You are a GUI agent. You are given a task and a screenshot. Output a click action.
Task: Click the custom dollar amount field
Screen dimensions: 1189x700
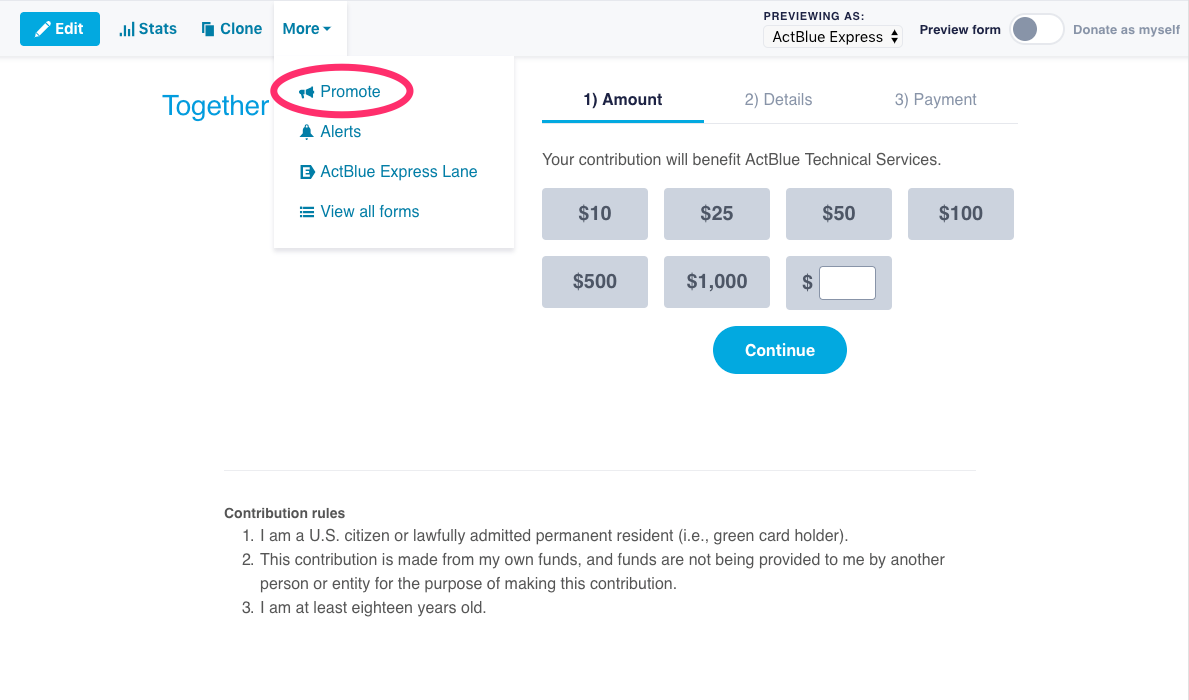[x=847, y=283]
